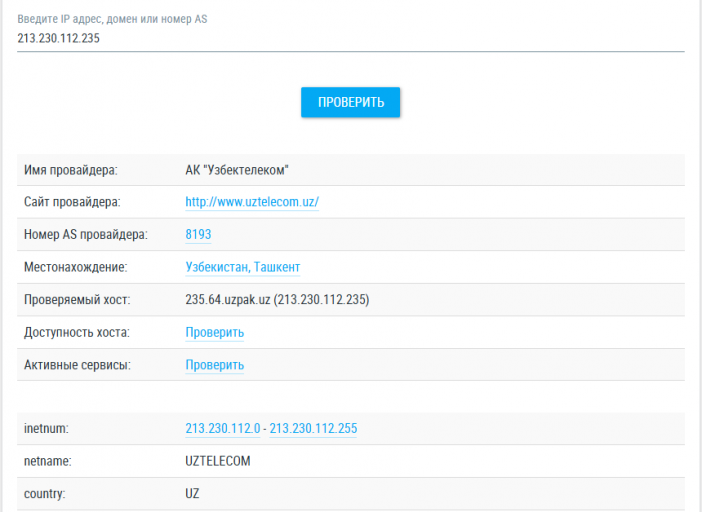Click Проверить in Доступность хоста row
This screenshot has width=702, height=512.
pyautogui.click(x=214, y=333)
